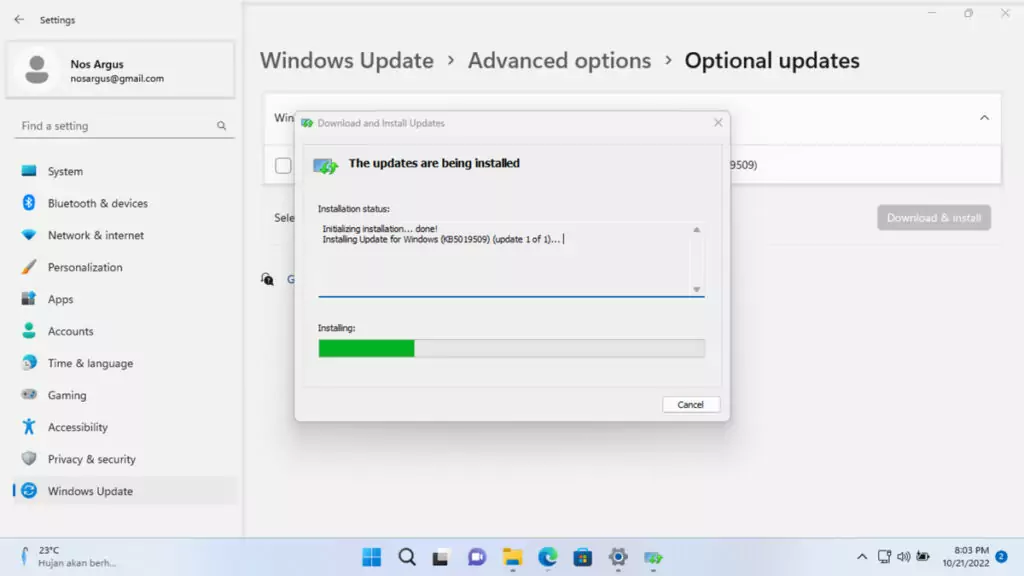
Task: Open File Explorer from taskbar
Action: click(512, 557)
